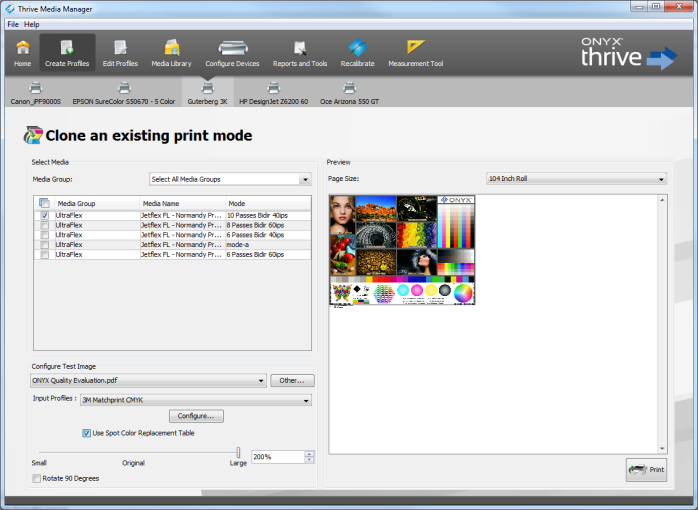
Task: Open the Media Group dropdown
Action: 230,179
